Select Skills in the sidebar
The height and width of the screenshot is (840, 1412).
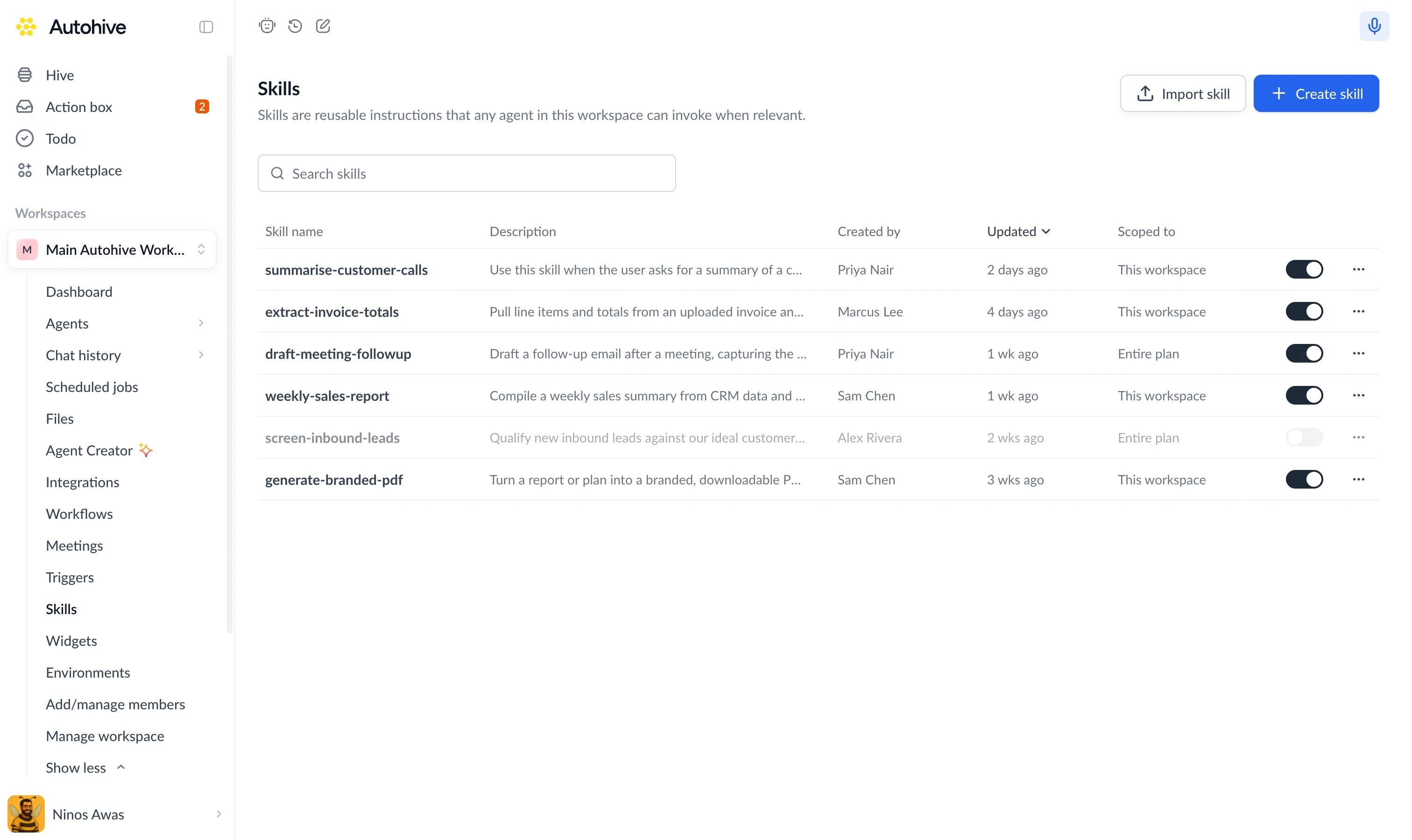[61, 609]
